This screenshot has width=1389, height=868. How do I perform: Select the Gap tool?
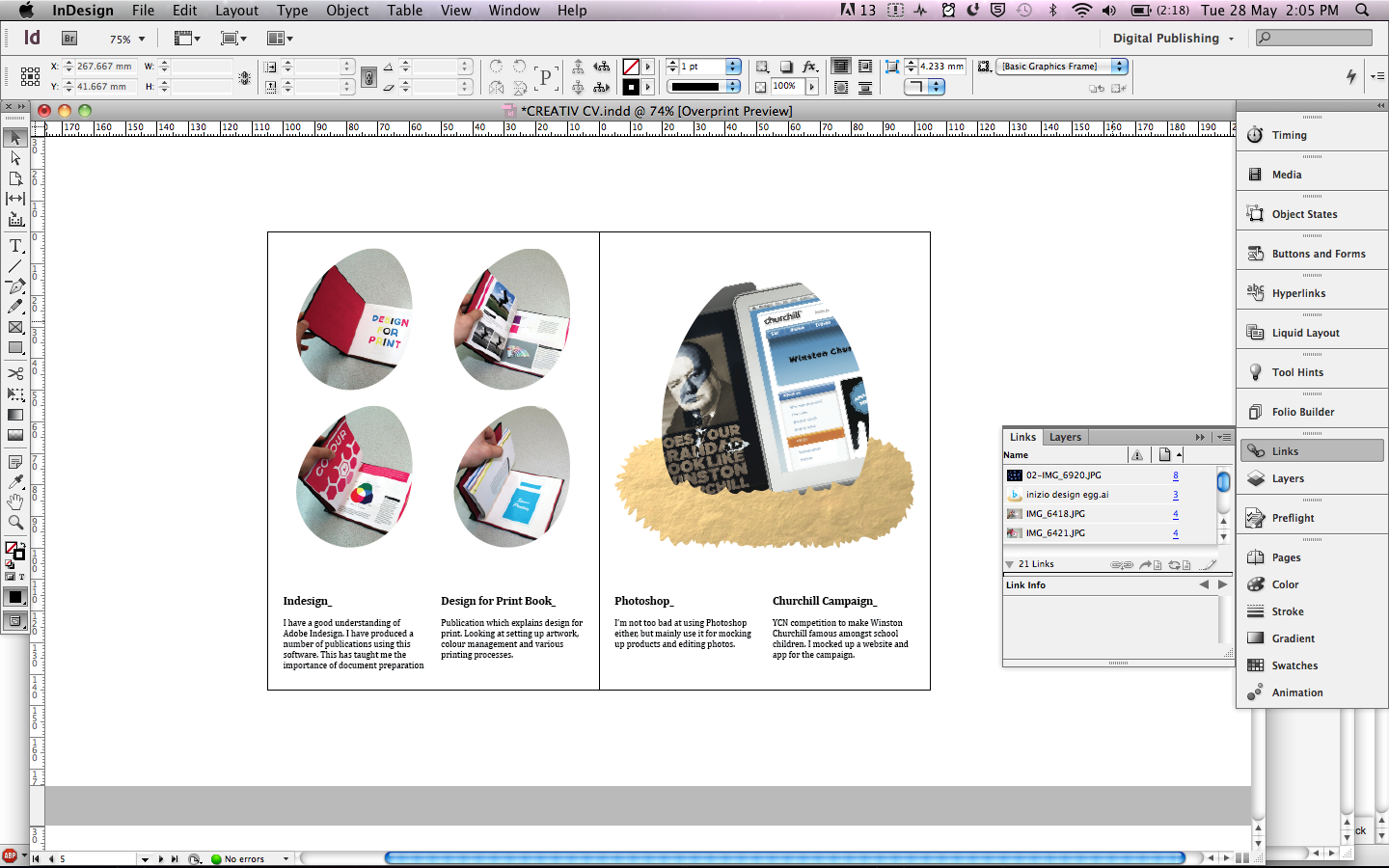pyautogui.click(x=15, y=199)
